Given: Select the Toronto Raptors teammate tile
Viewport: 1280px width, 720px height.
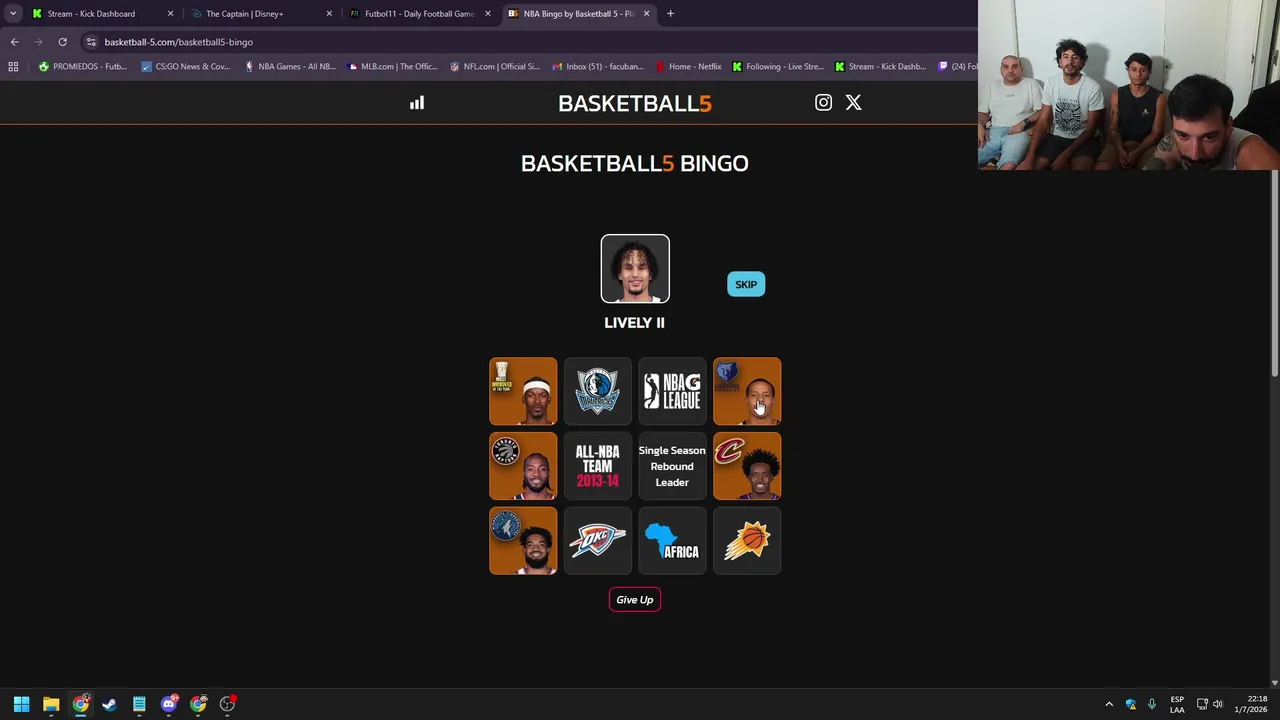Looking at the screenshot, I should pos(523,466).
